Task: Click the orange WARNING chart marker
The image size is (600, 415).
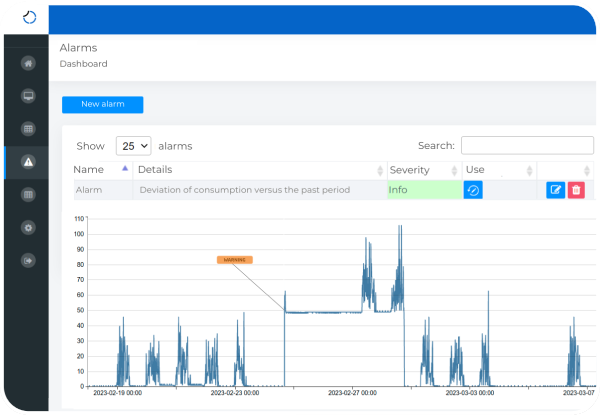Action: click(x=235, y=260)
